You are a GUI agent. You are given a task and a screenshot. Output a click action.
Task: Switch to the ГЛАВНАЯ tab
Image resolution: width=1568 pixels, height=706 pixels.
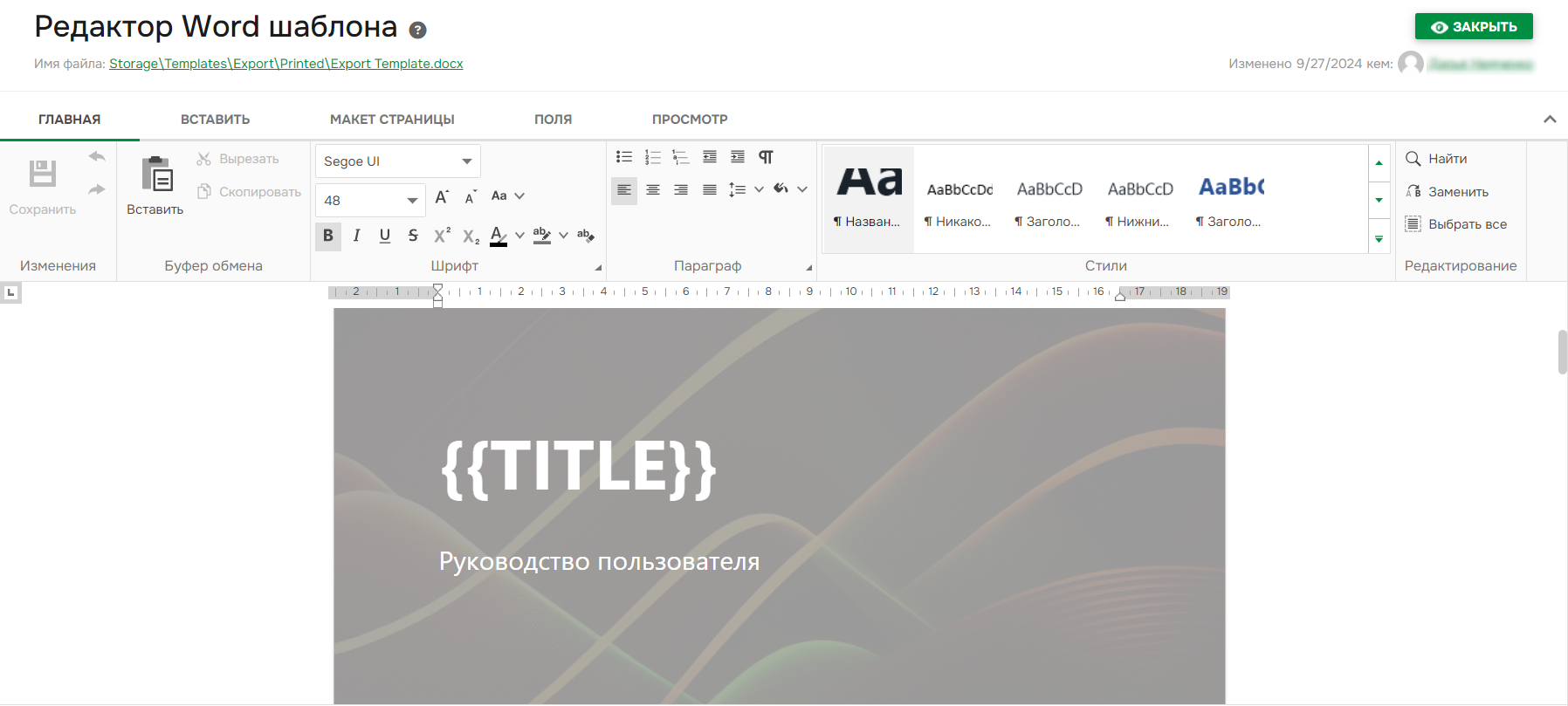click(70, 120)
